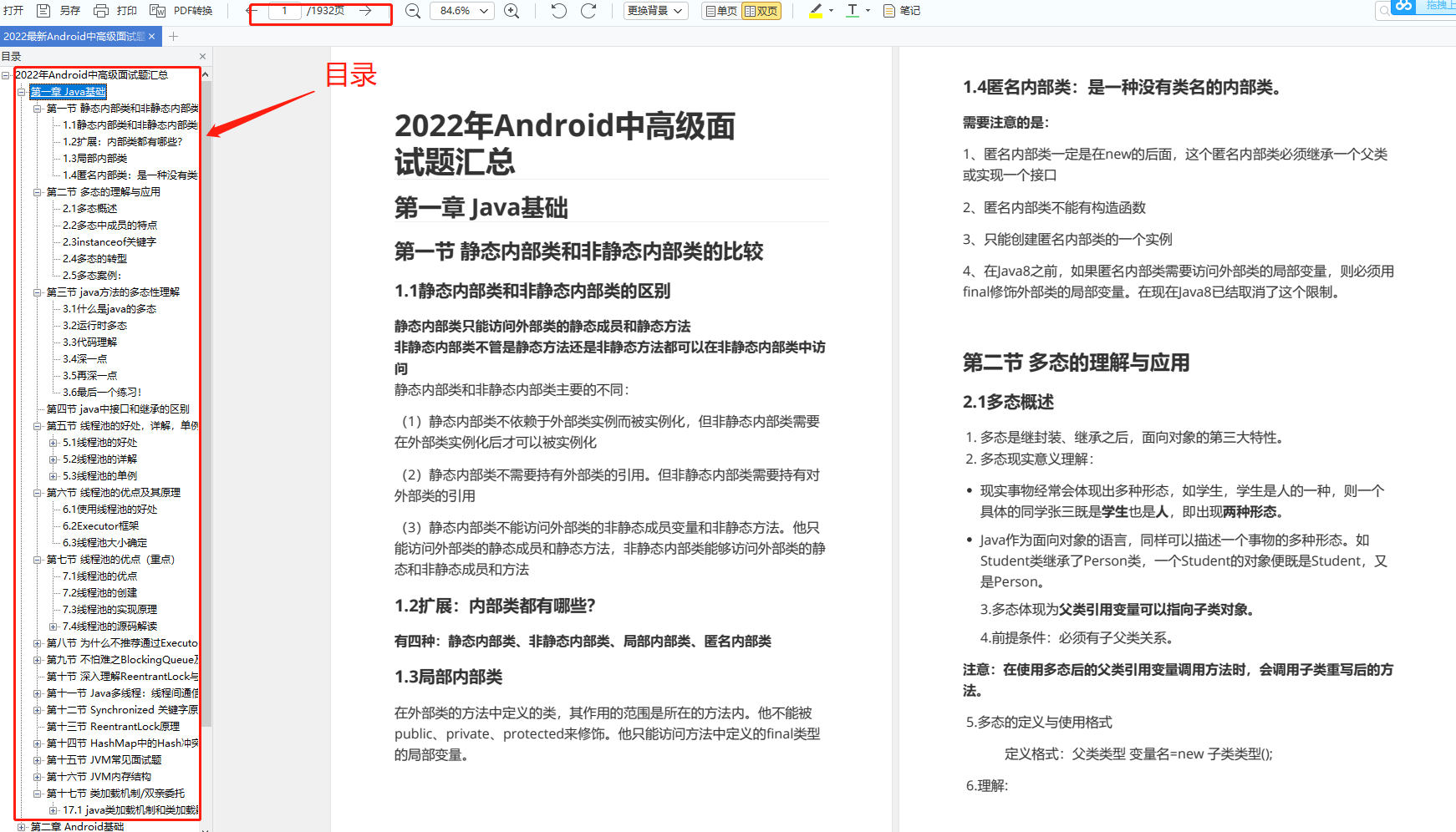Collapse 第七节 线程池的优点（重点）node
Screen dimensions: 1456x832
(38, 560)
